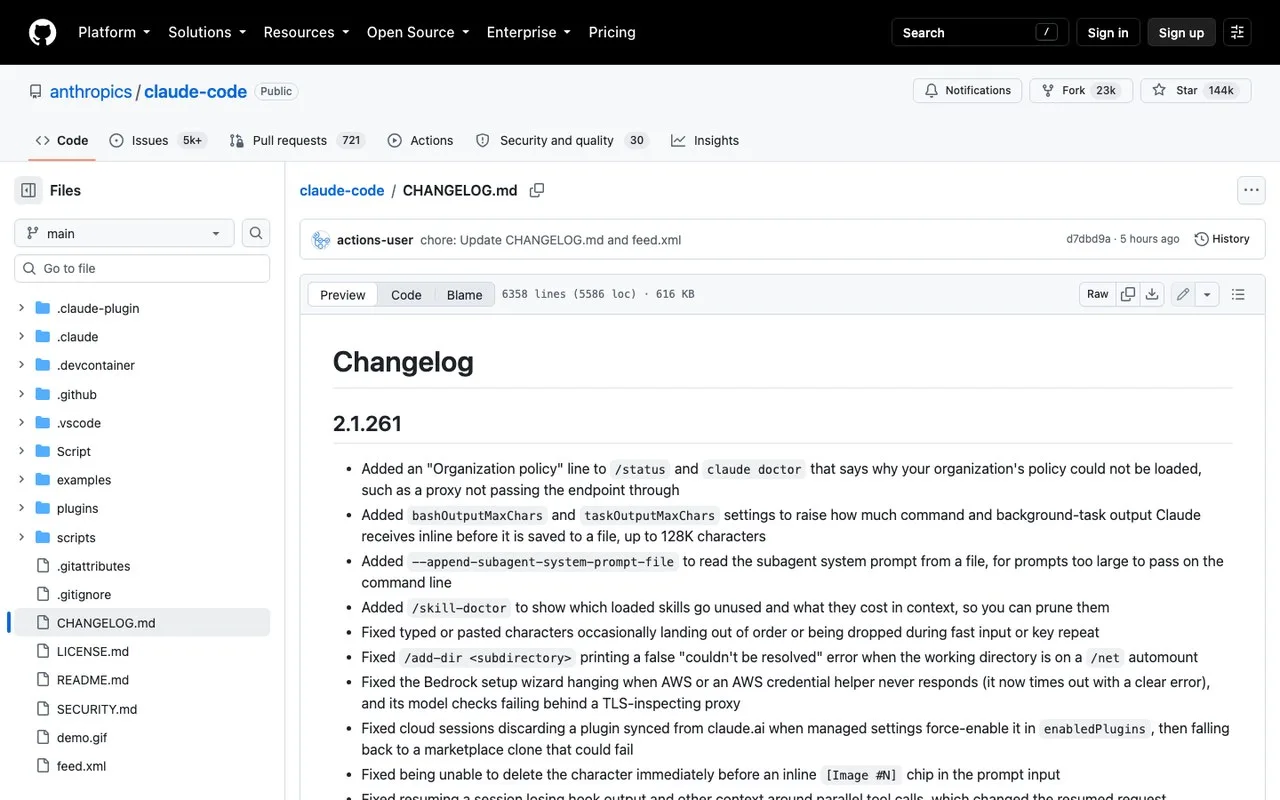Collapse the Files side panel icon

tap(28, 190)
